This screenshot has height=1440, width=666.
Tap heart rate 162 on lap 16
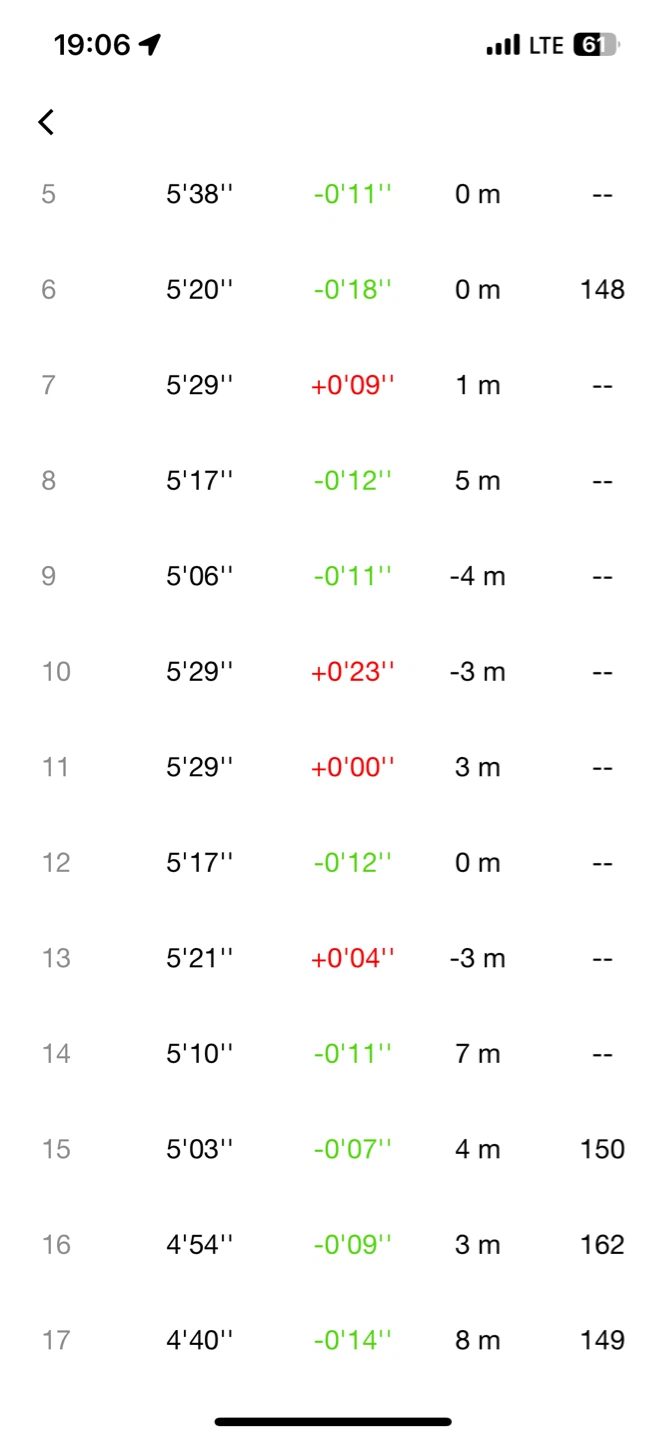coord(602,1245)
